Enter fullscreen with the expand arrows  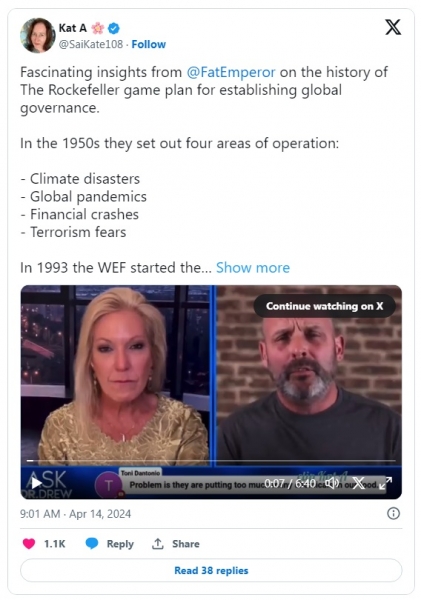pyautogui.click(x=385, y=483)
